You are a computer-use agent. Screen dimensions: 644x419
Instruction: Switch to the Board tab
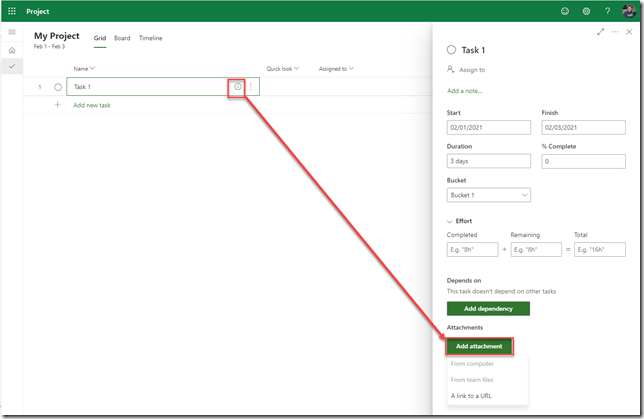click(122, 38)
